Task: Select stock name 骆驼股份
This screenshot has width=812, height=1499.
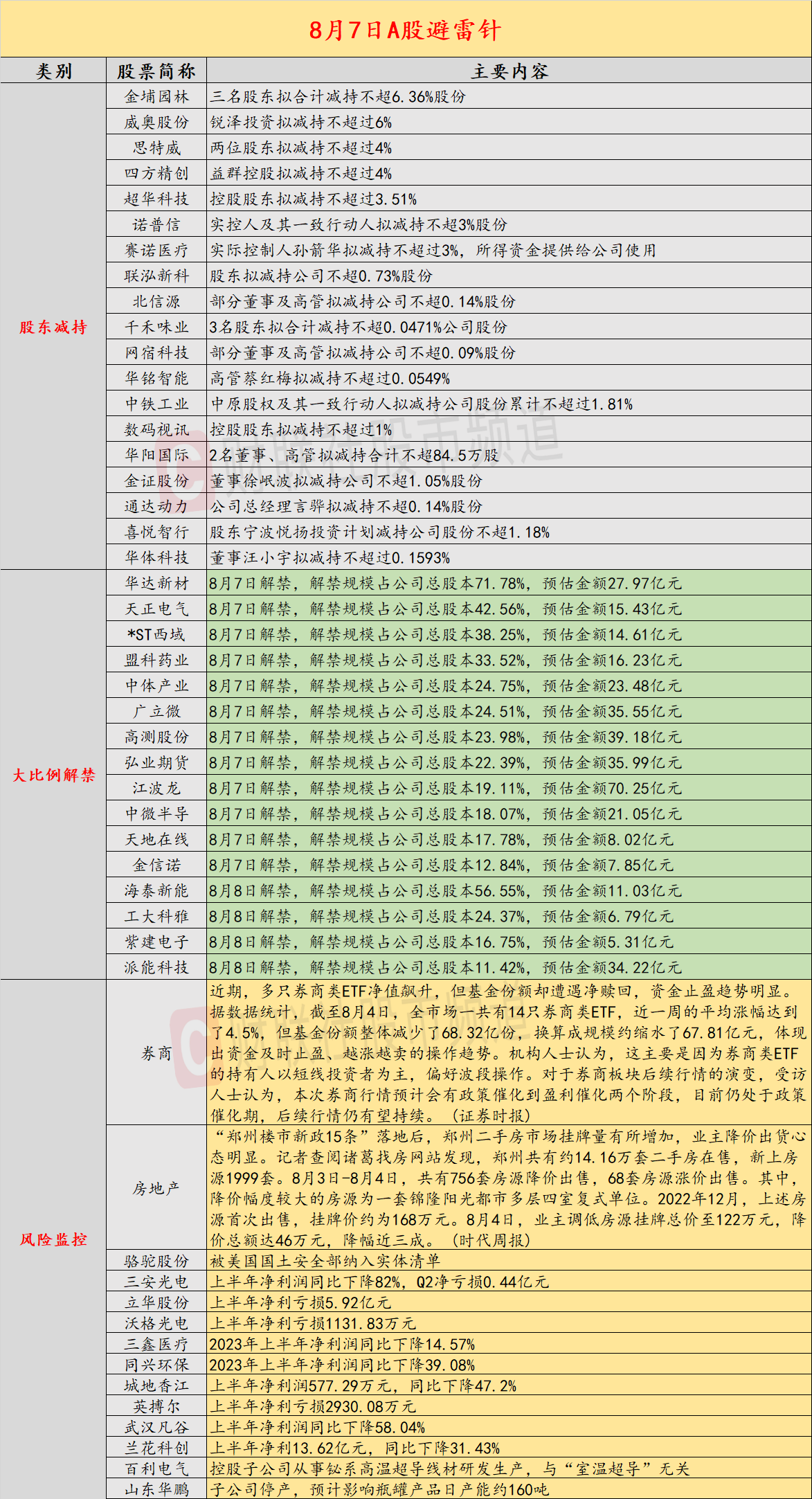Action: [156, 1261]
